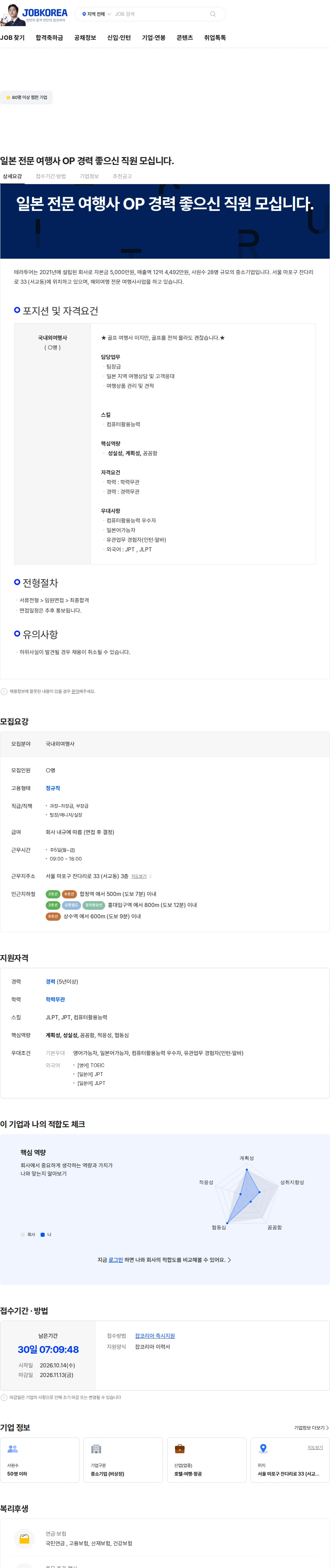The image size is (330, 1568).
Task: Click info icon beside 마감일 notice
Action: point(4,1398)
